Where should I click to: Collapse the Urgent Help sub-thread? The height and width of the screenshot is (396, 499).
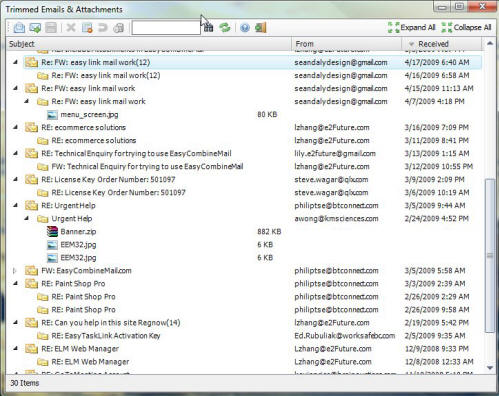pos(27,219)
